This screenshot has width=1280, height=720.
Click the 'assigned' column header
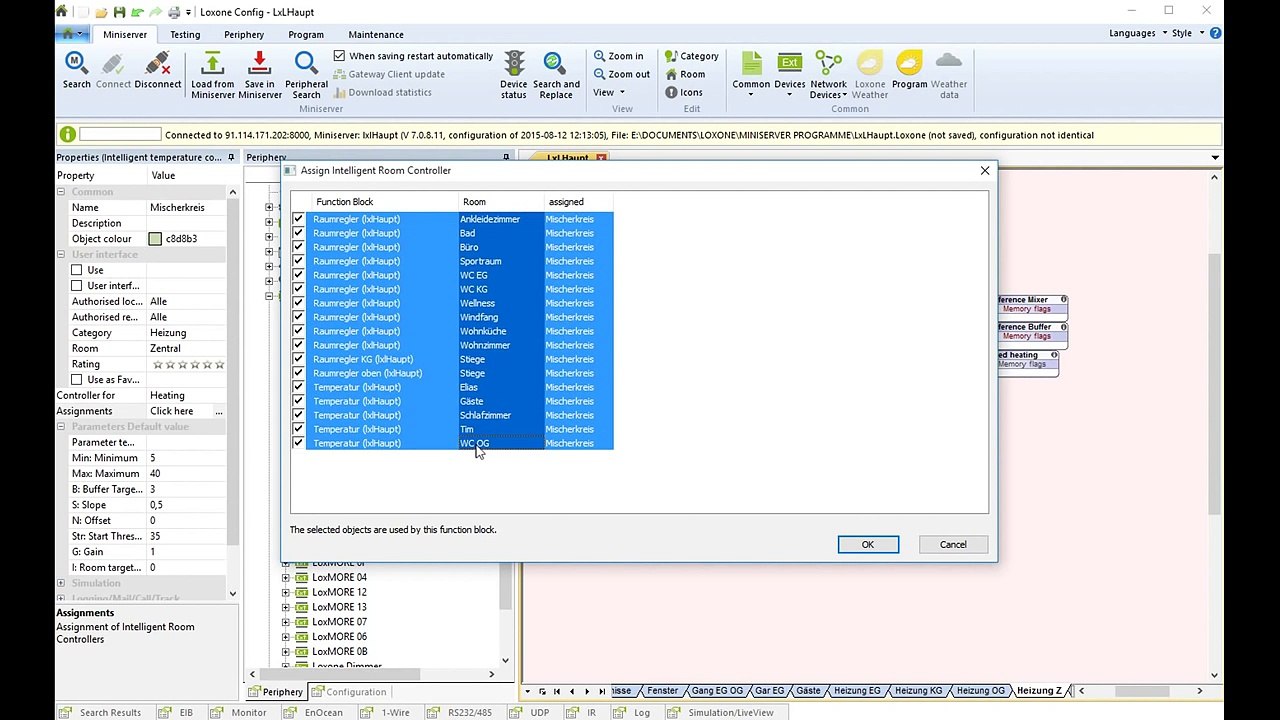click(x=579, y=202)
